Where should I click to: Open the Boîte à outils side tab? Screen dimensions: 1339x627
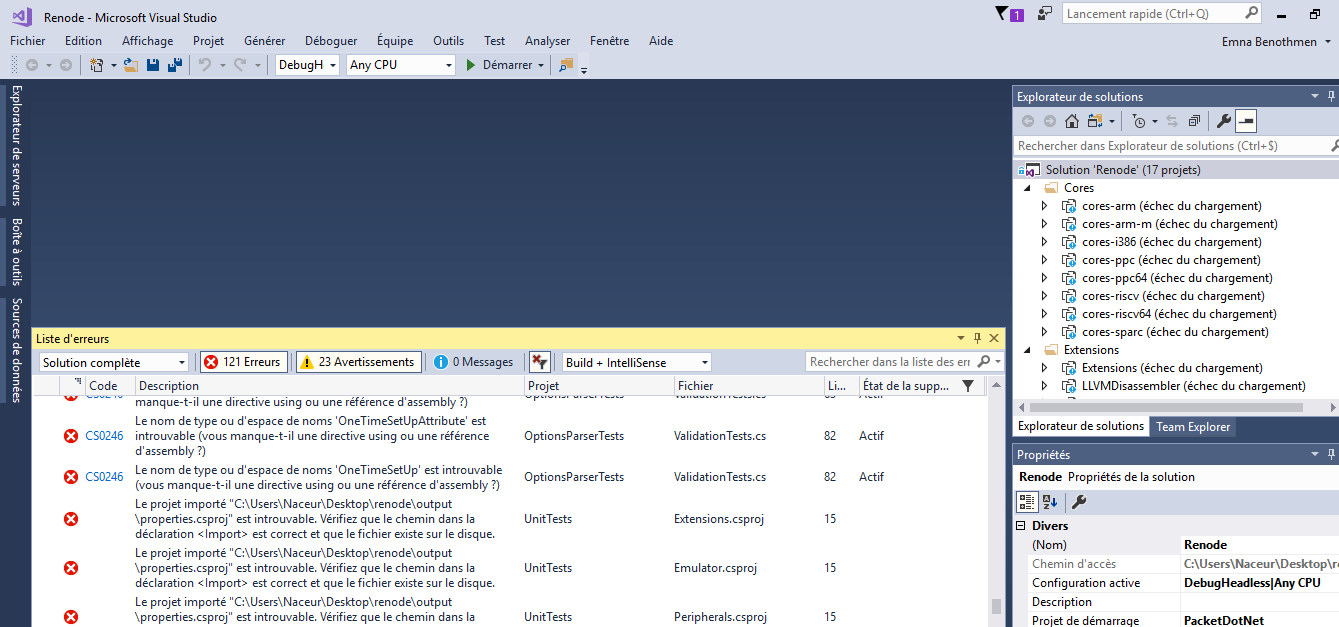16,251
